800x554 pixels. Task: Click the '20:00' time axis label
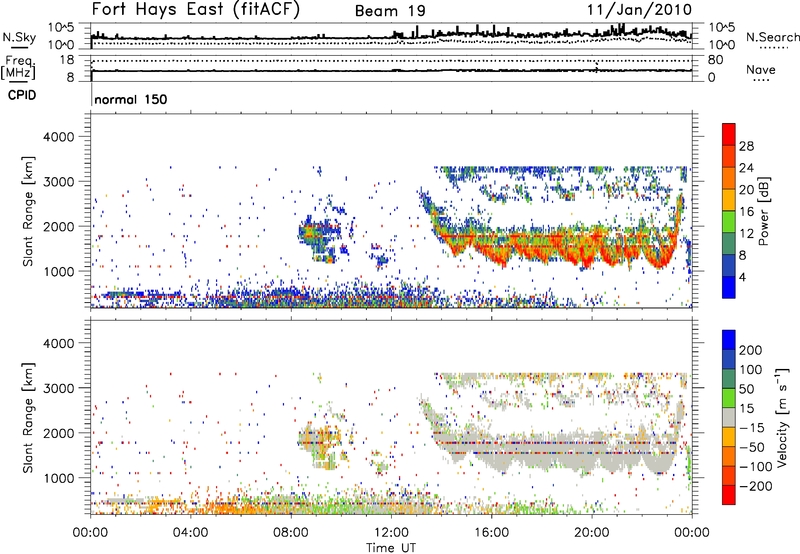click(x=591, y=533)
